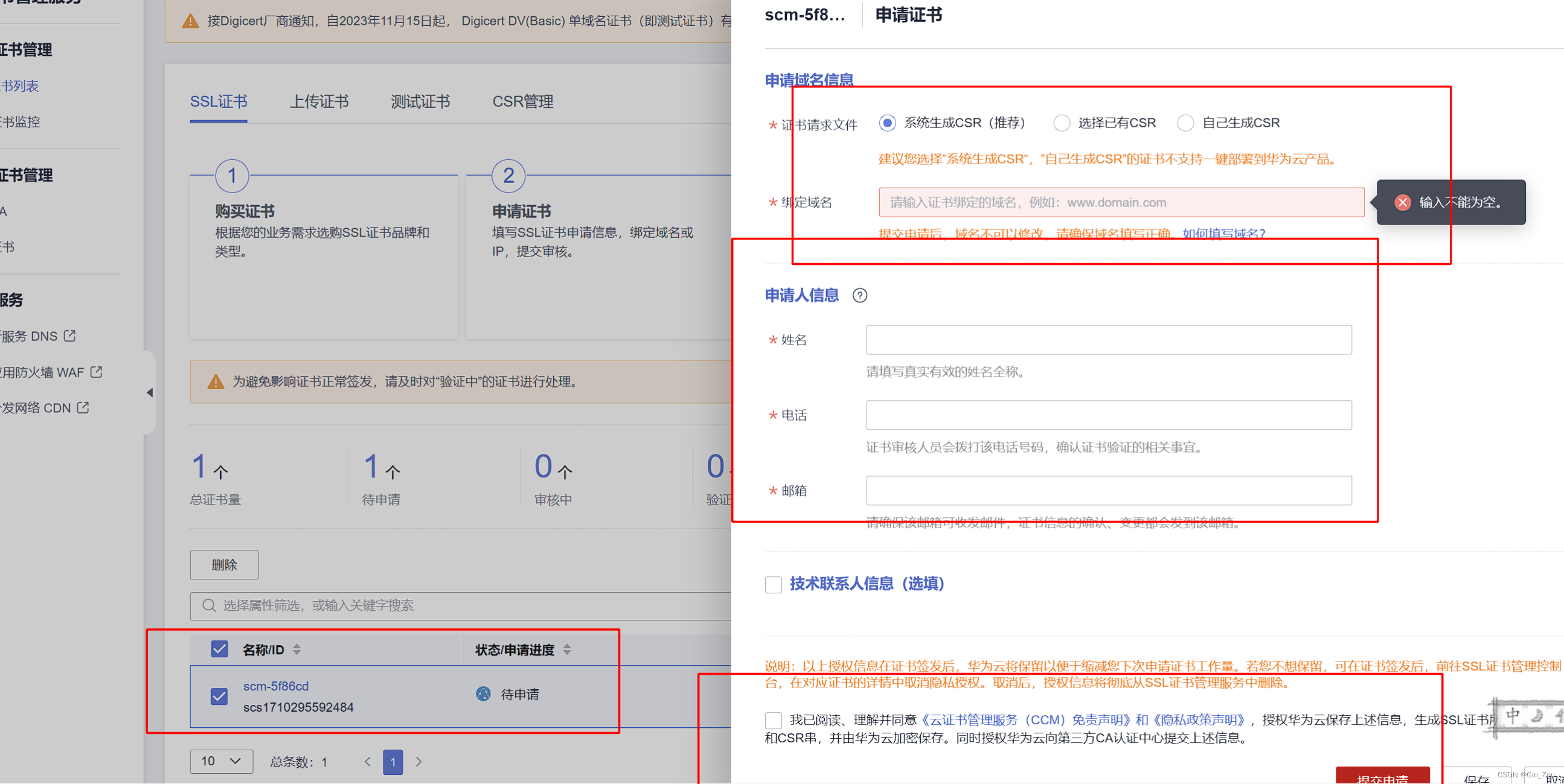Click the external link icon next to CDN
This screenshot has width=1564, height=784.
tap(83, 407)
